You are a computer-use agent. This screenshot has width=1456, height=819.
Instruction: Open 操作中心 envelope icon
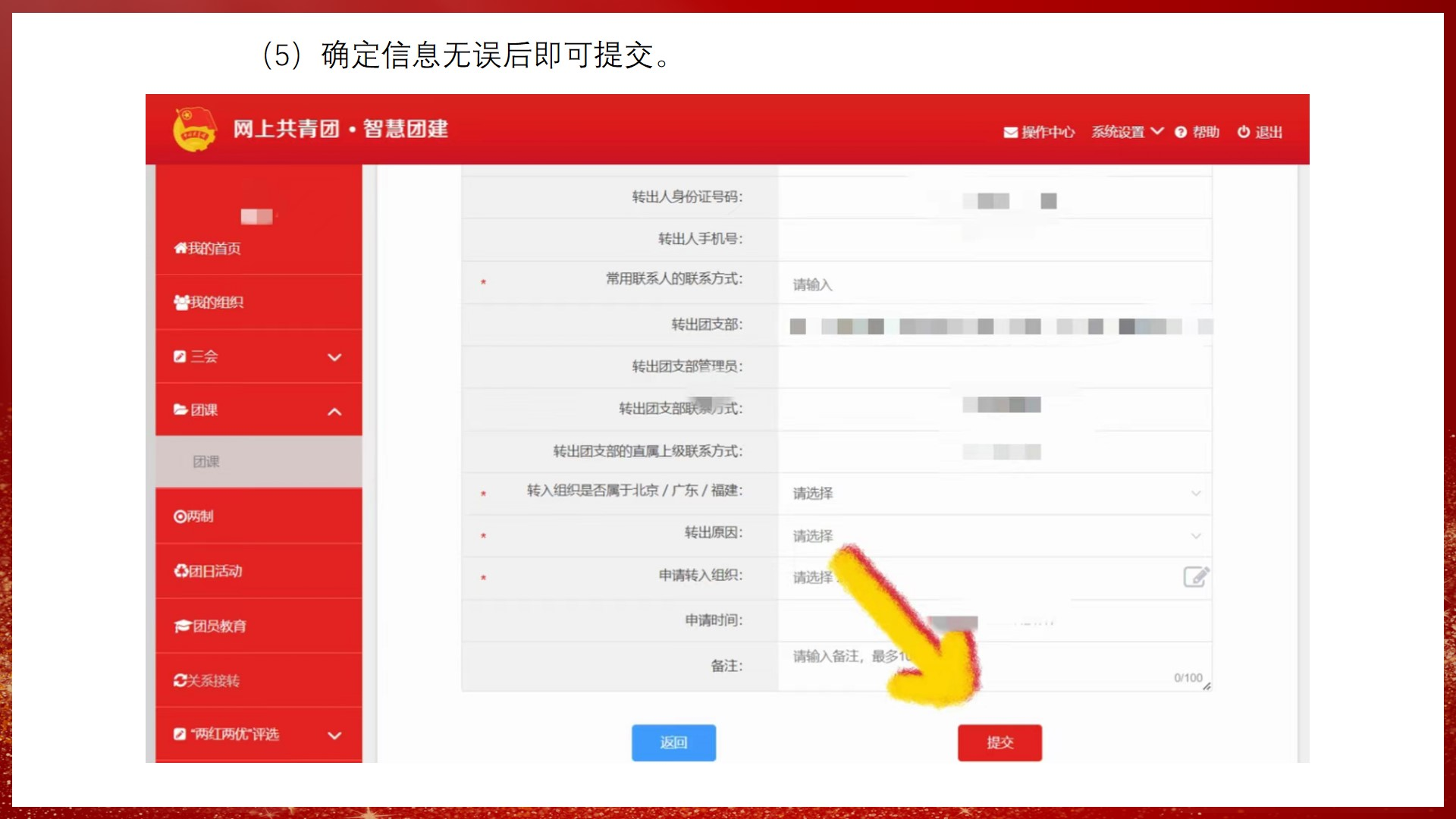pos(1010,133)
